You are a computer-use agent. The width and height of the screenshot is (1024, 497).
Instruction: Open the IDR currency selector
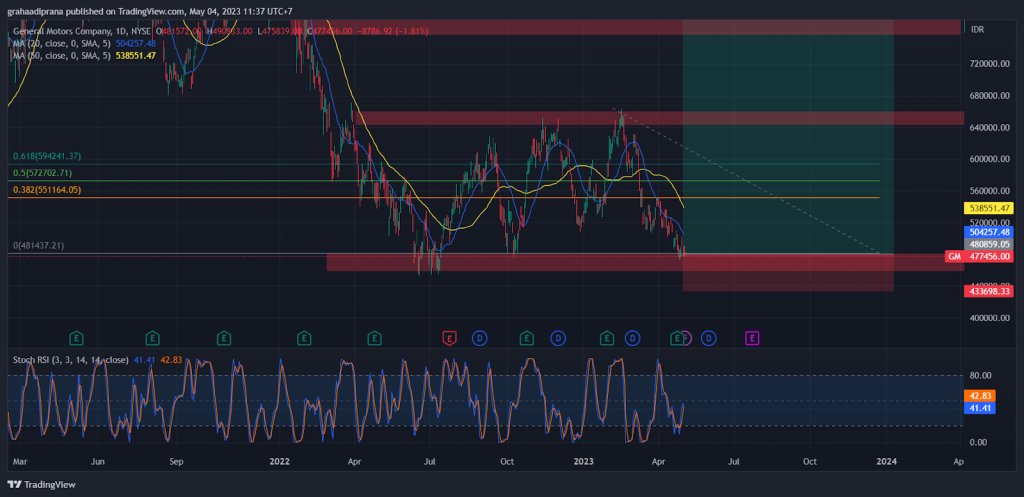(978, 29)
